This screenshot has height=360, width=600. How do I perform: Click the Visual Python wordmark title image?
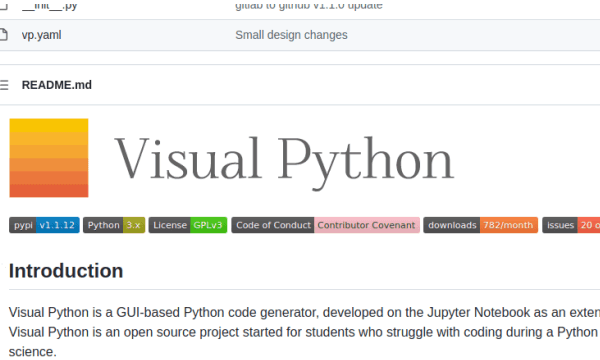(284, 162)
